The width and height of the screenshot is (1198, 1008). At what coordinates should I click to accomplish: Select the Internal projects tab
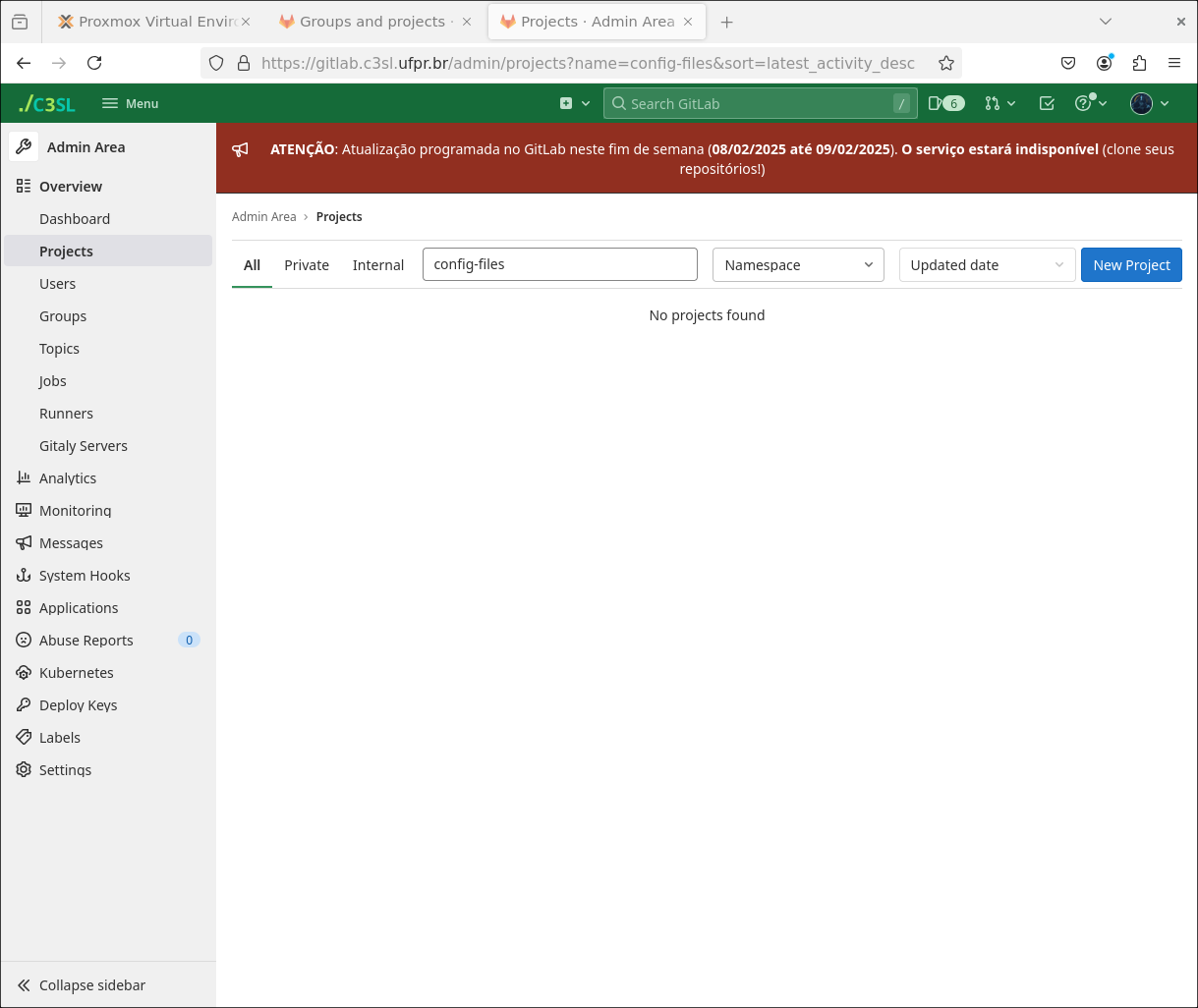[378, 265]
